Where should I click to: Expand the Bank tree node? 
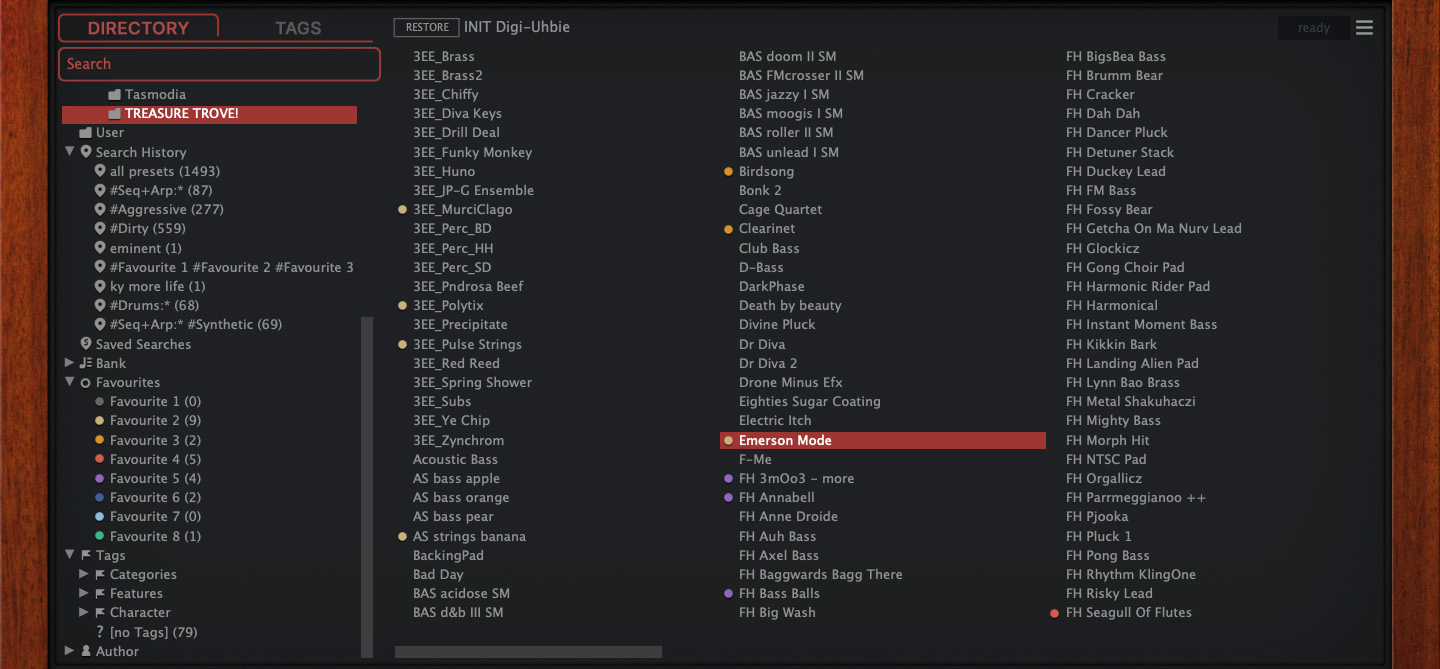[x=70, y=363]
